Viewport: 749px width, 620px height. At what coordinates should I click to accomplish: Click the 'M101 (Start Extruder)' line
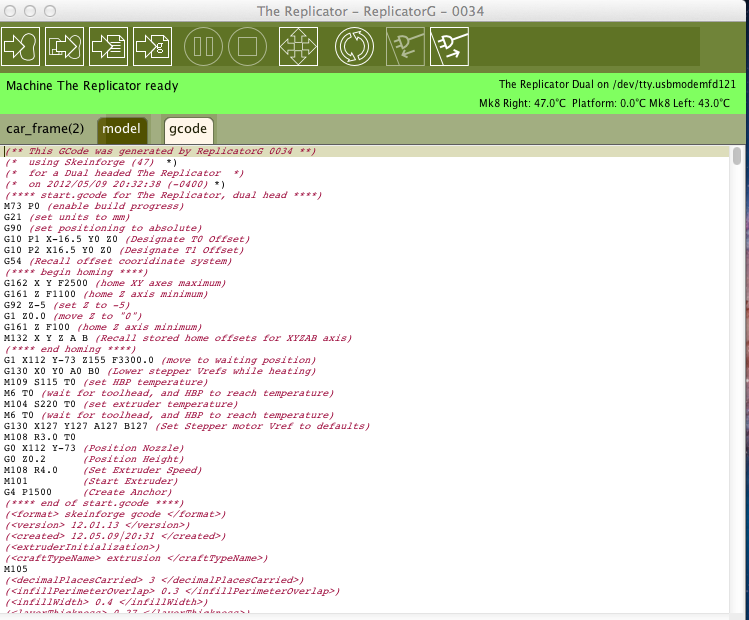tap(91, 481)
